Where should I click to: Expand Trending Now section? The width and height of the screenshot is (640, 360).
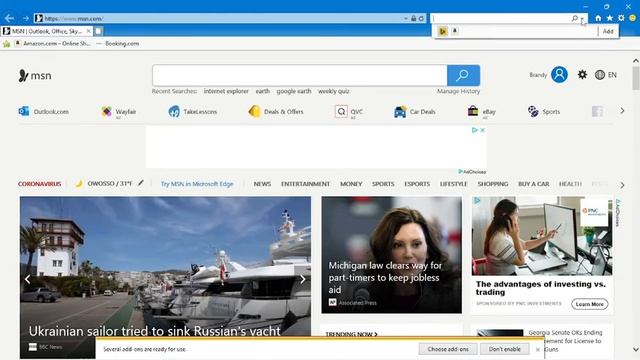click(x=351, y=334)
